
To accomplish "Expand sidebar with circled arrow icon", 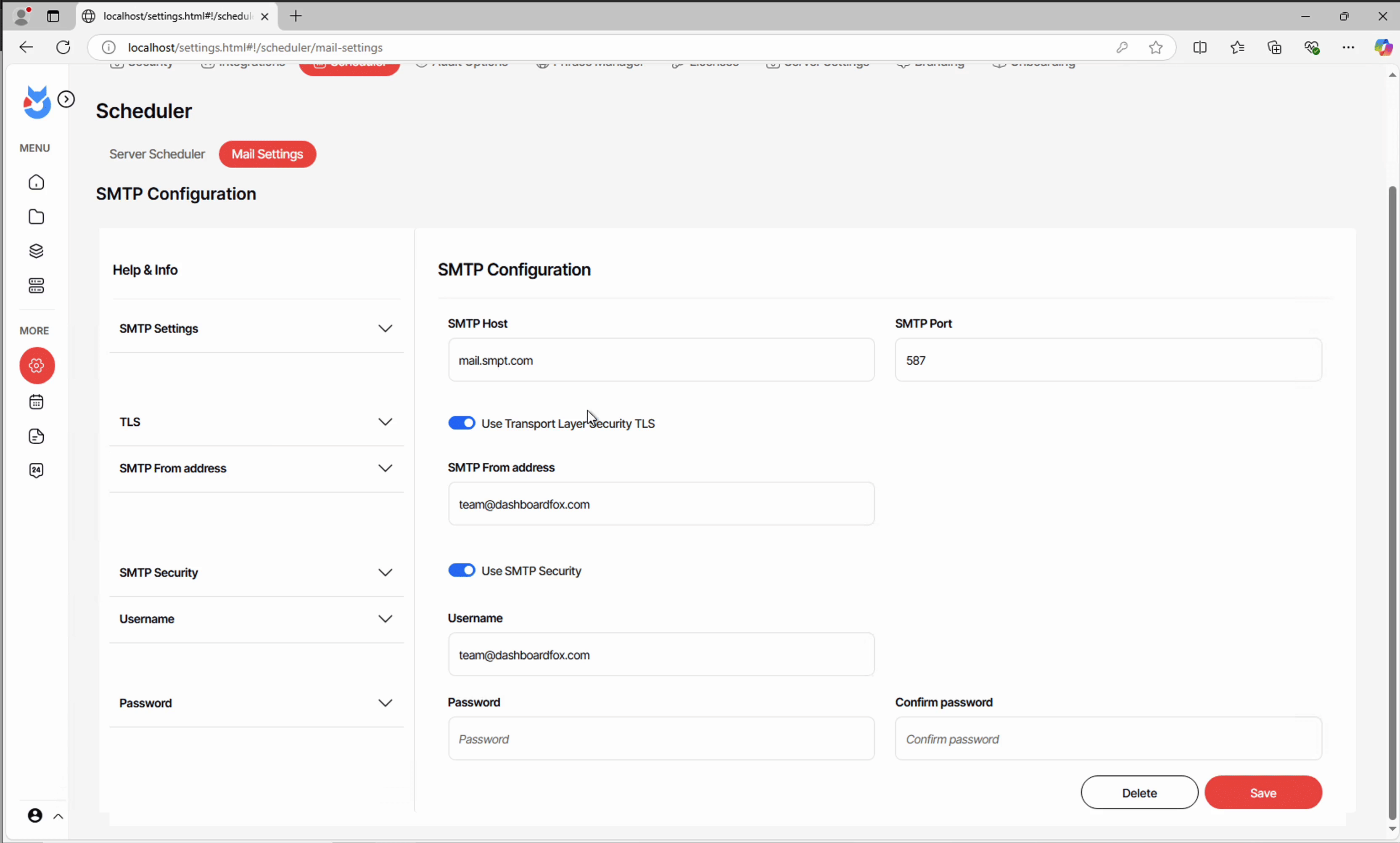I will coord(66,99).
